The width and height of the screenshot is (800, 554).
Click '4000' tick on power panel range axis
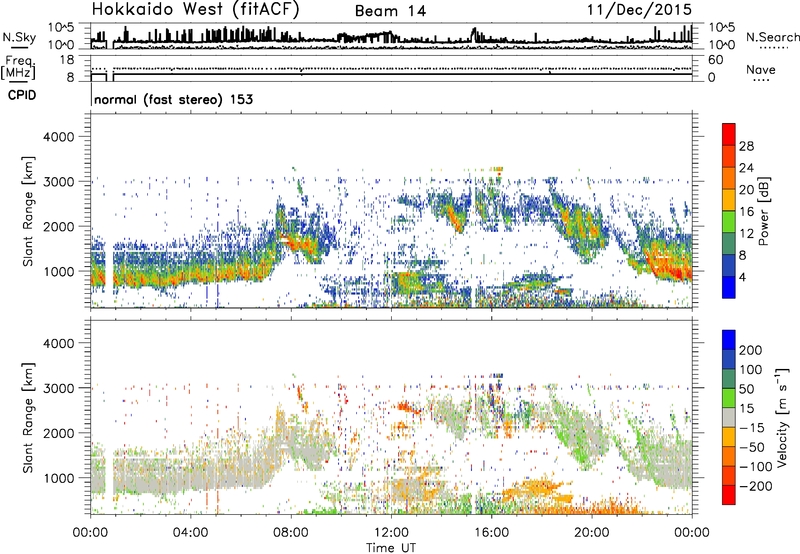point(58,137)
